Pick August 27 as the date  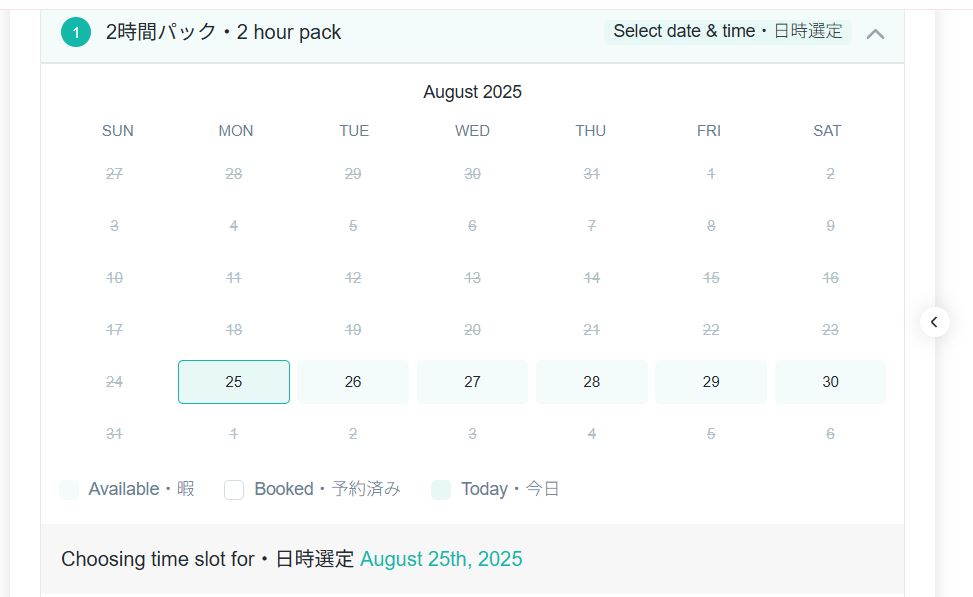tap(472, 382)
